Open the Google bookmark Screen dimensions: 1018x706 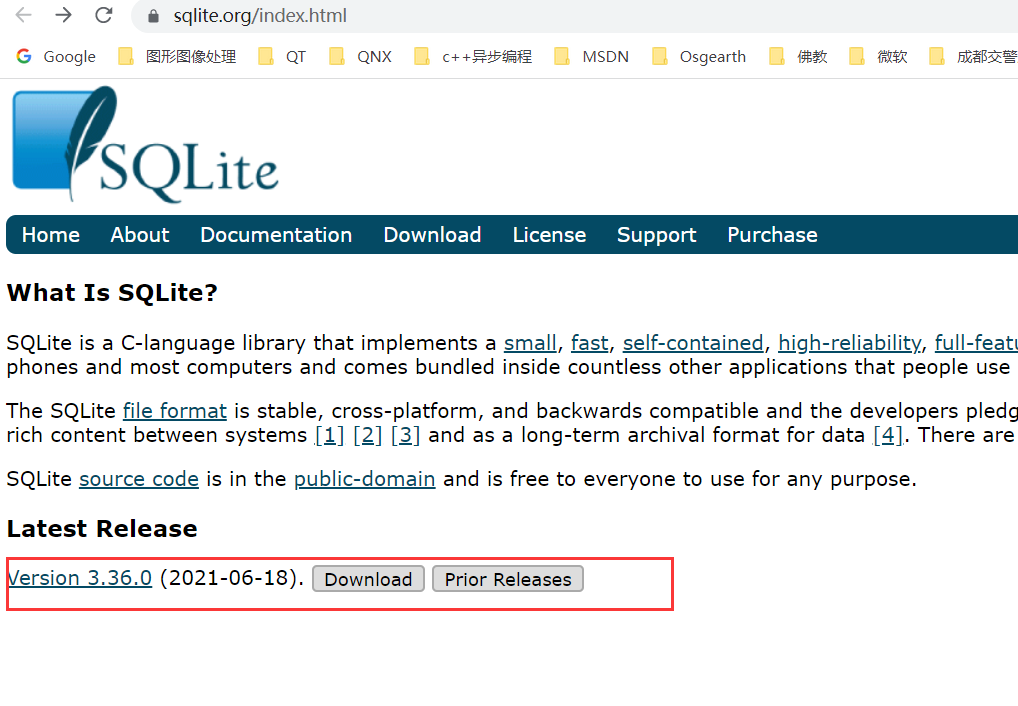(x=56, y=57)
